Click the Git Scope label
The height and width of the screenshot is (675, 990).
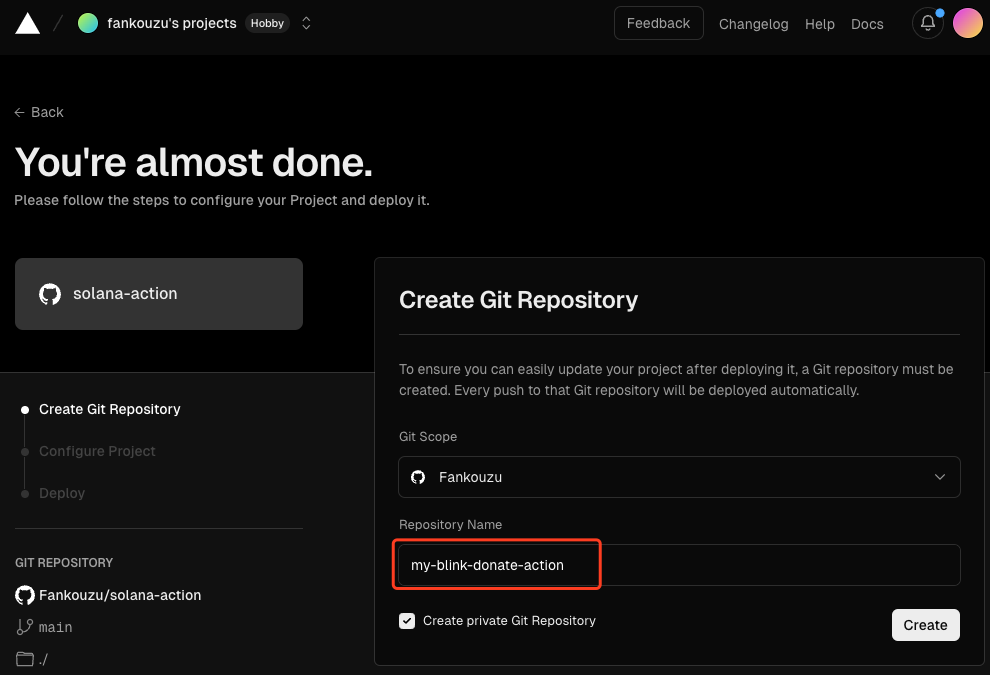(x=428, y=437)
